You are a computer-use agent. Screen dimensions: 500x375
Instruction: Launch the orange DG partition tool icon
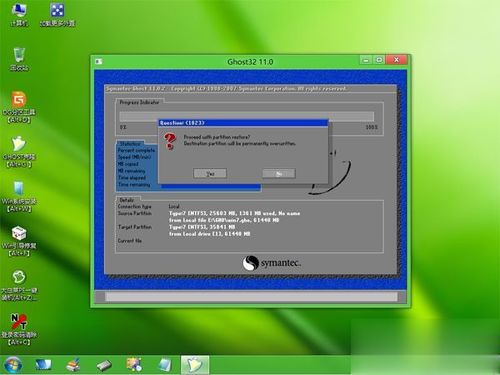click(19, 107)
